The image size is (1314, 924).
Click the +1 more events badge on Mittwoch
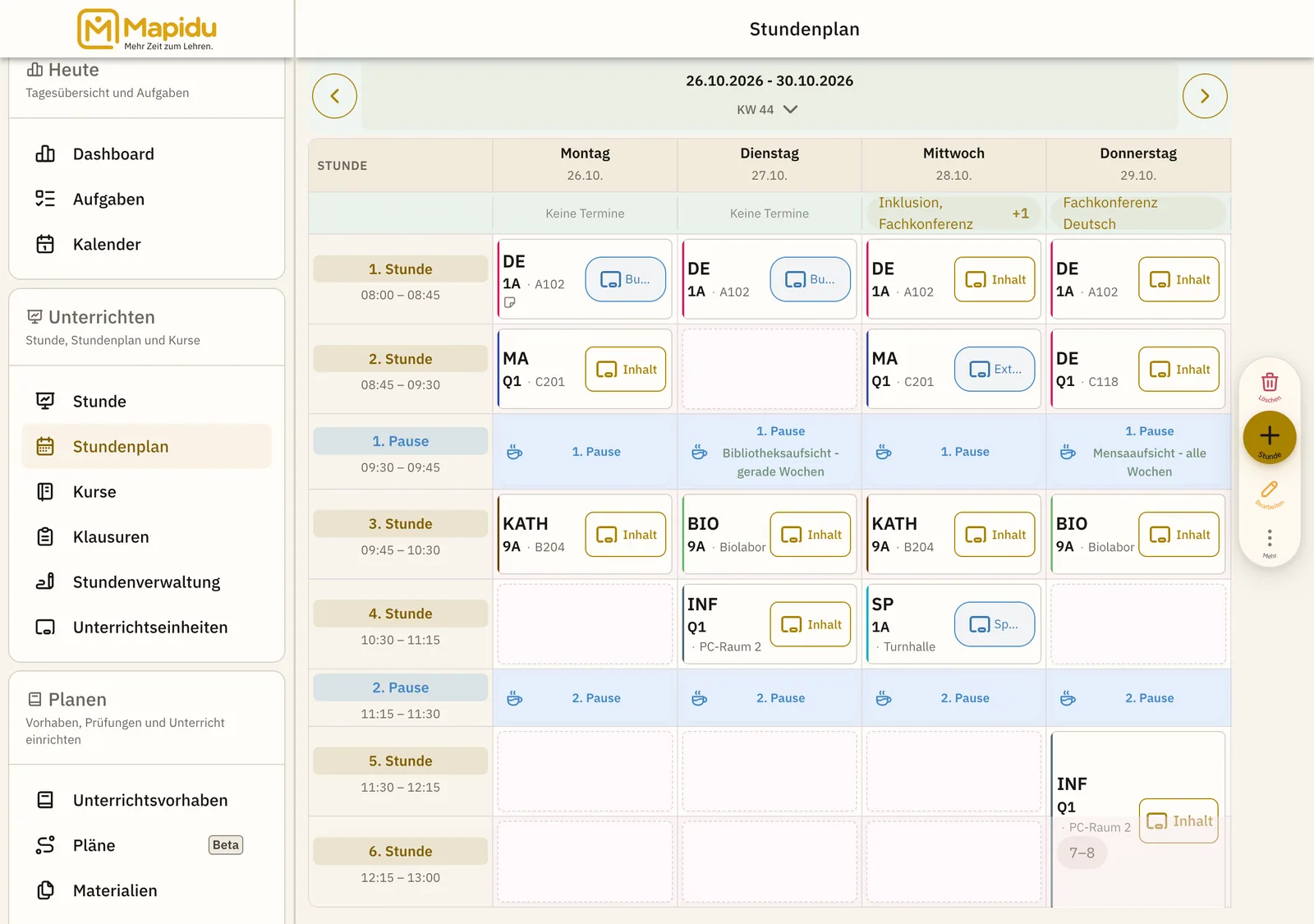1020,214
